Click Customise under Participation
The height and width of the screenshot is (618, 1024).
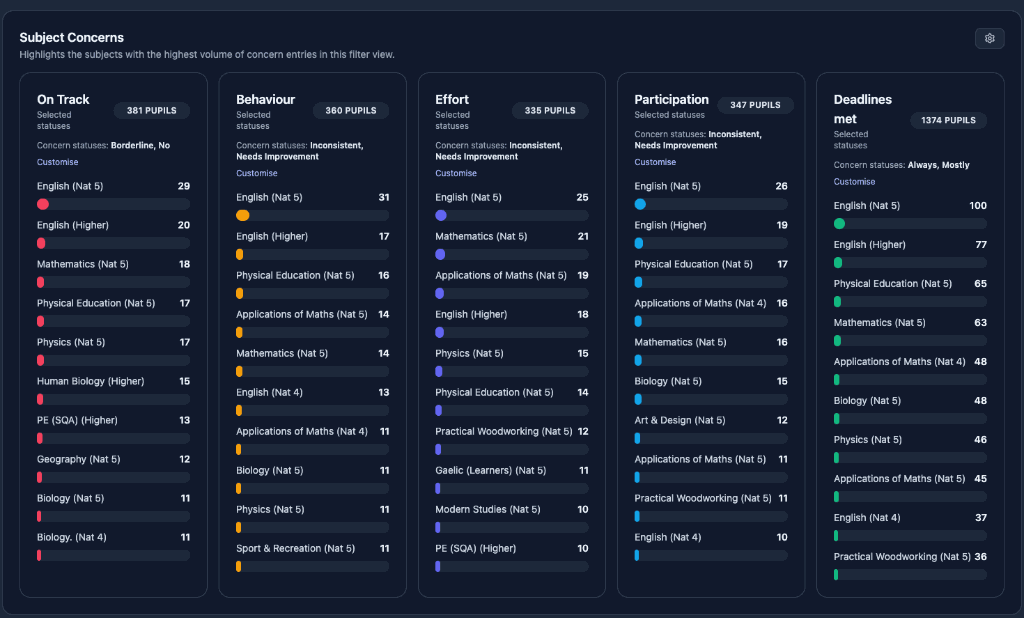pyautogui.click(x=655, y=162)
